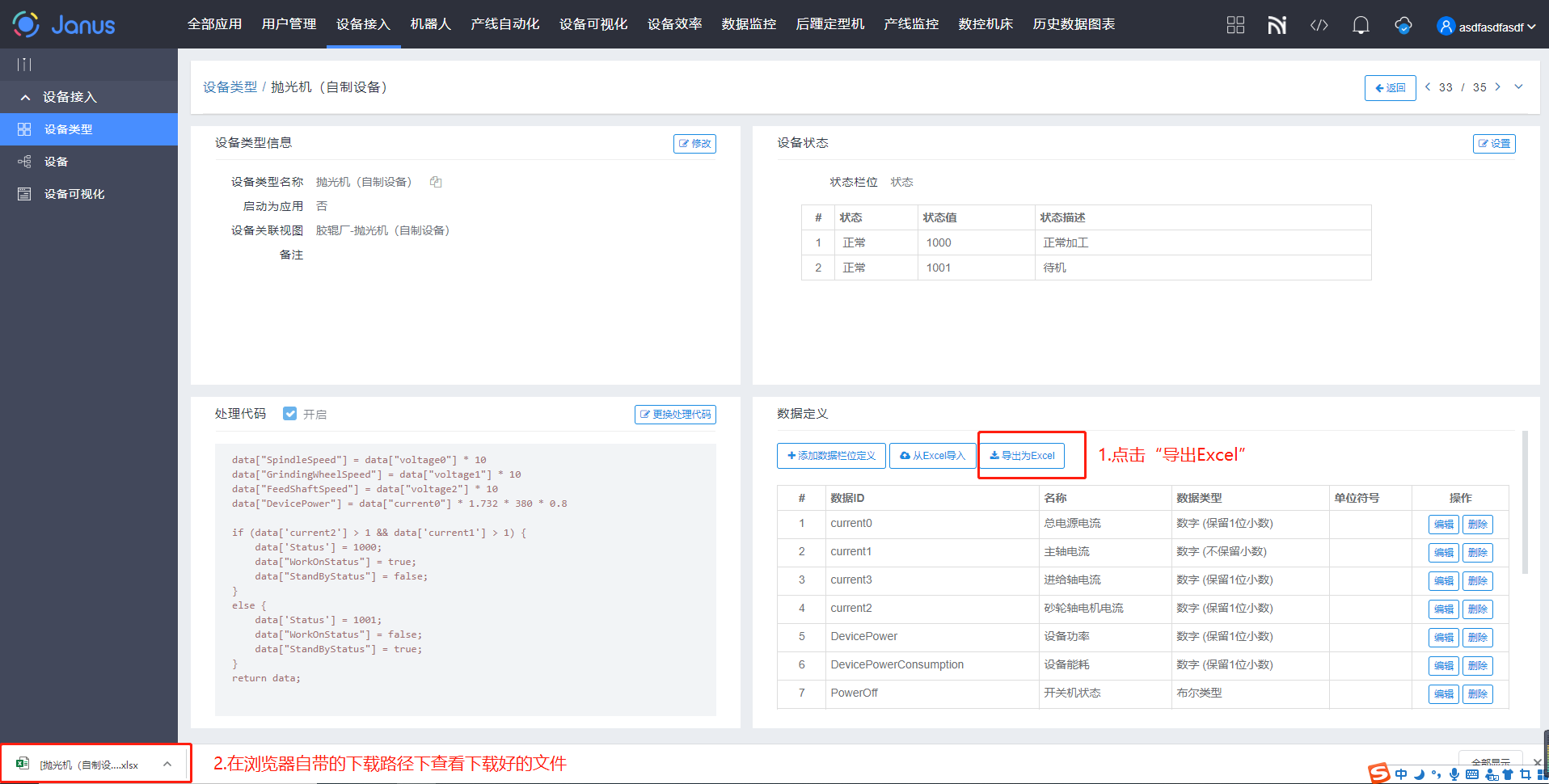Open 数据监控 menu
1549x784 pixels.
coord(749,24)
